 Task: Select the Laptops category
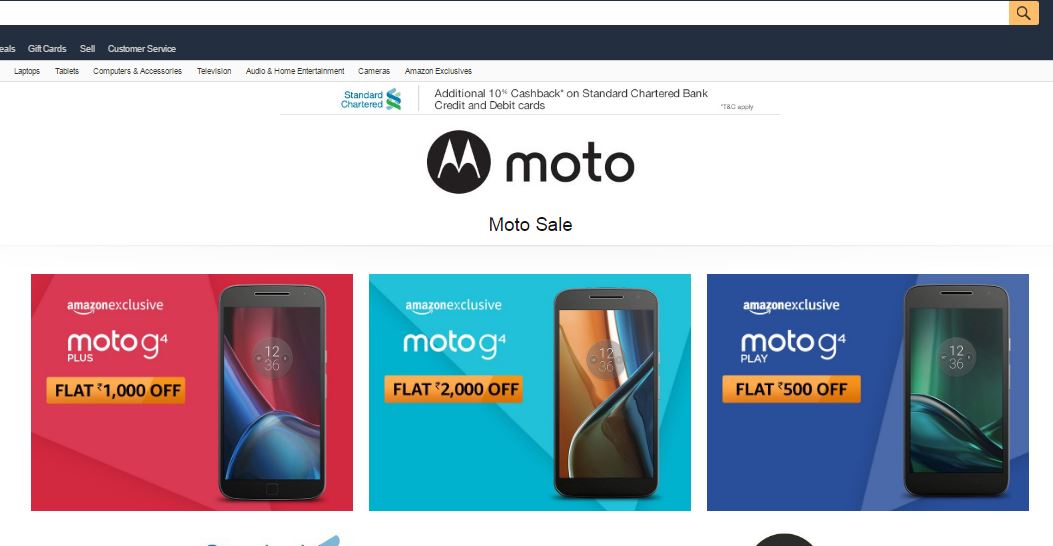click(x=27, y=71)
